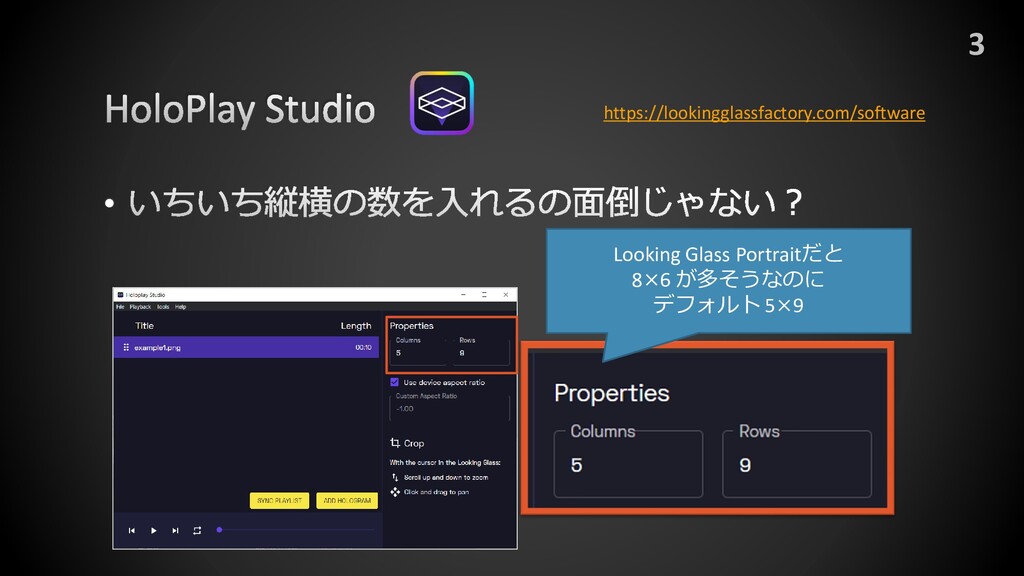Viewport: 1024px width, 576px height.
Task: Select the example1.png playlist row
Action: [x=246, y=347]
